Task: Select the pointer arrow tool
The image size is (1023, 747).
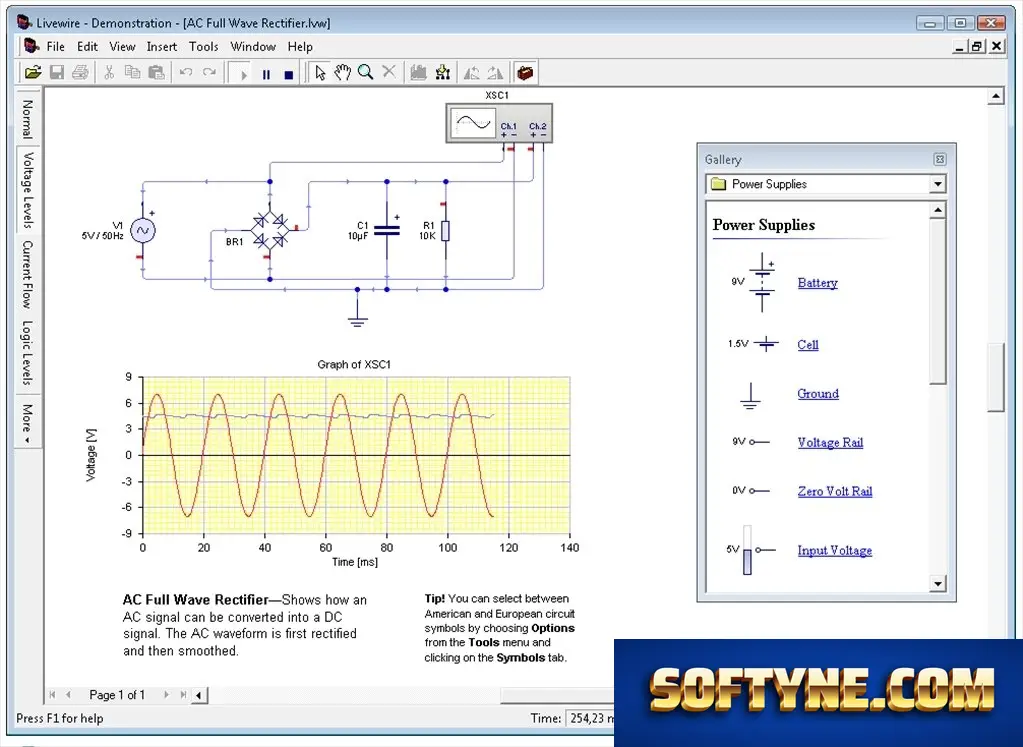Action: click(320, 72)
